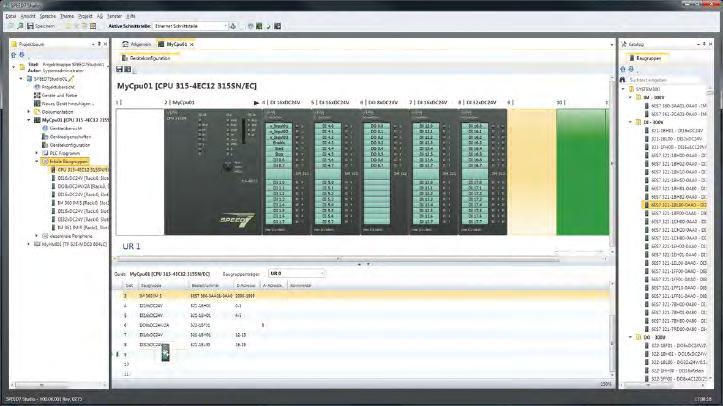
Task: Open the Baugruppenträger dropdown
Action: click(296, 273)
